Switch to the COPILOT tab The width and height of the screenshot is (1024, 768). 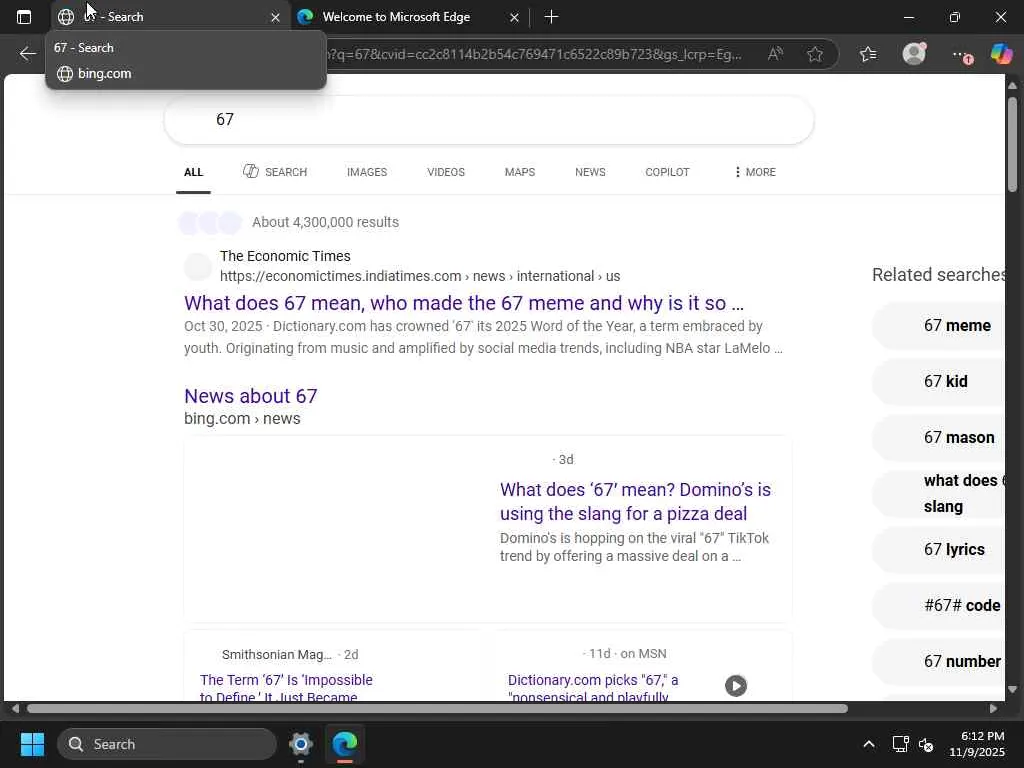[667, 172]
